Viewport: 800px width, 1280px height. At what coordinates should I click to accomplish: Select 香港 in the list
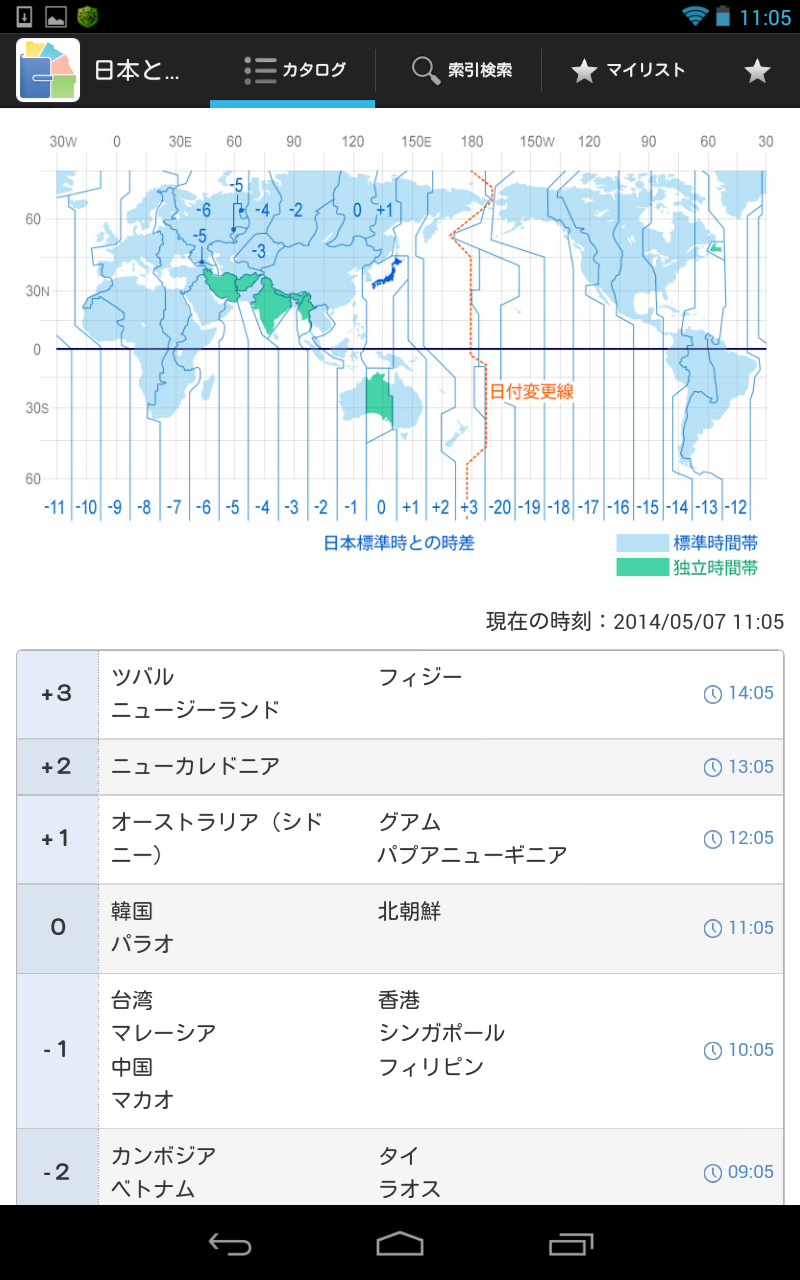[x=399, y=1000]
